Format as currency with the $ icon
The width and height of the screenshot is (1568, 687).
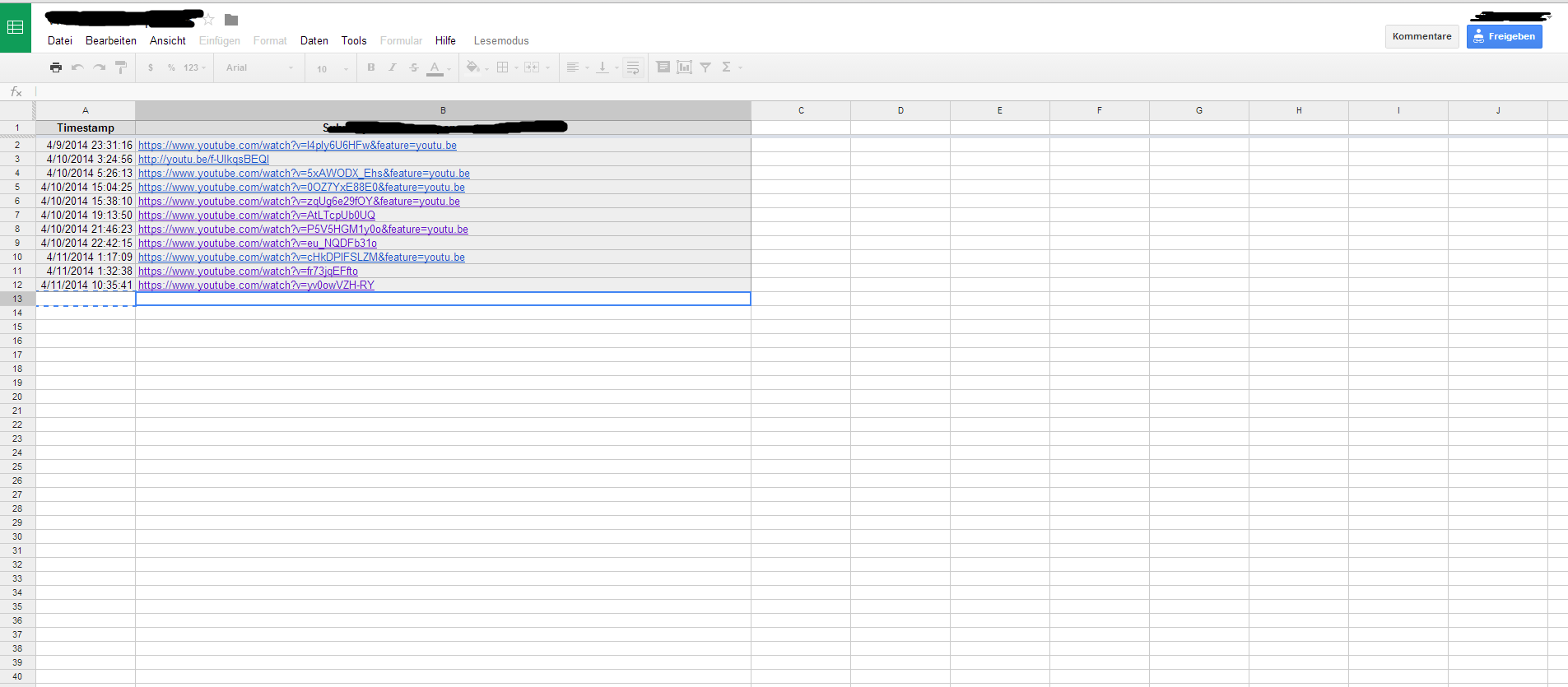(x=151, y=67)
